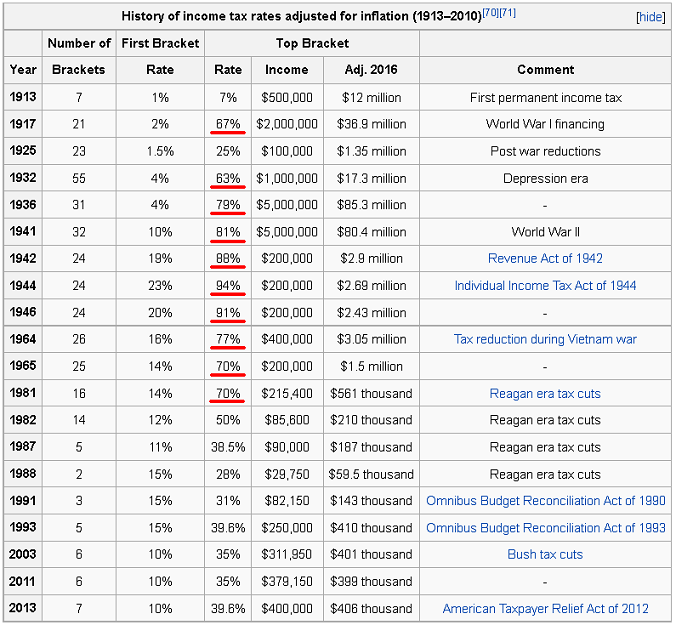Open the Revenue Act of 1942 link

pyautogui.click(x=545, y=258)
